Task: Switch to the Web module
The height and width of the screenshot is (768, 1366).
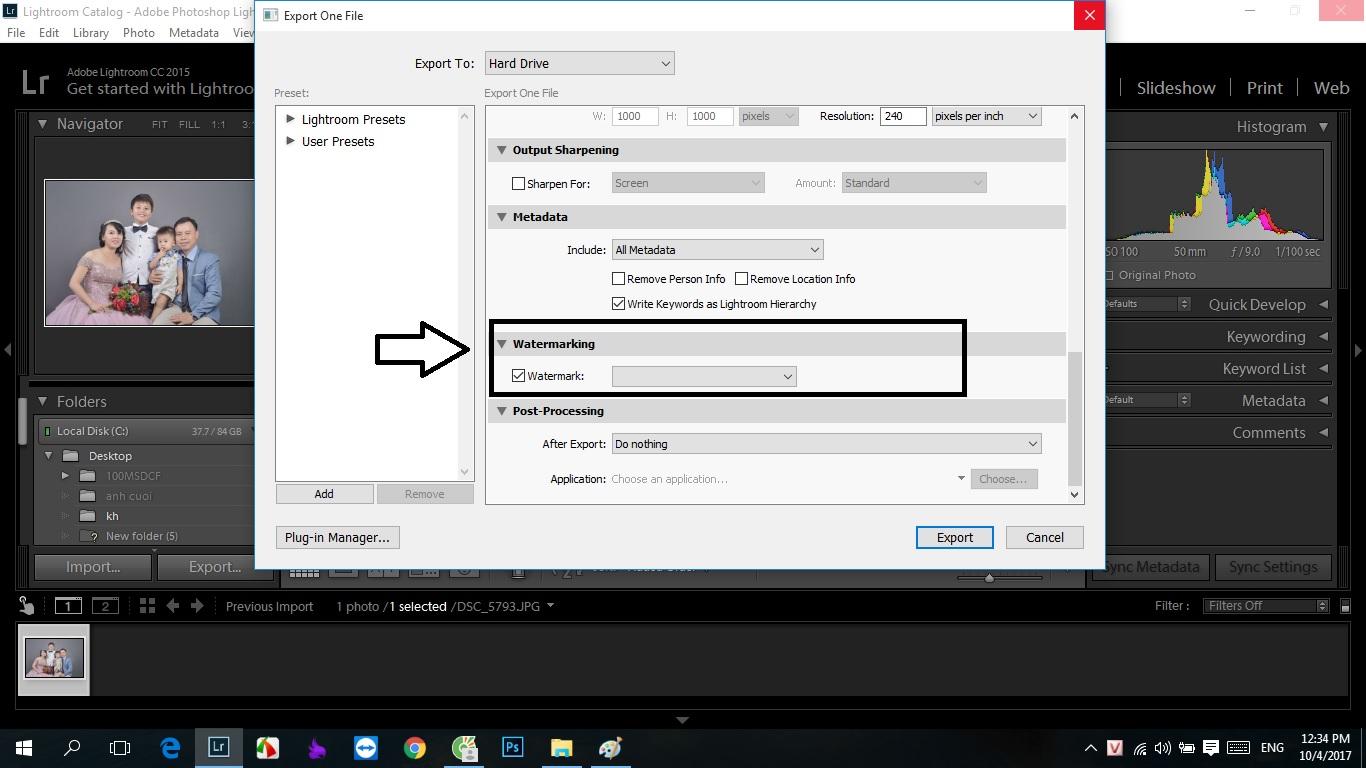Action: (x=1331, y=88)
